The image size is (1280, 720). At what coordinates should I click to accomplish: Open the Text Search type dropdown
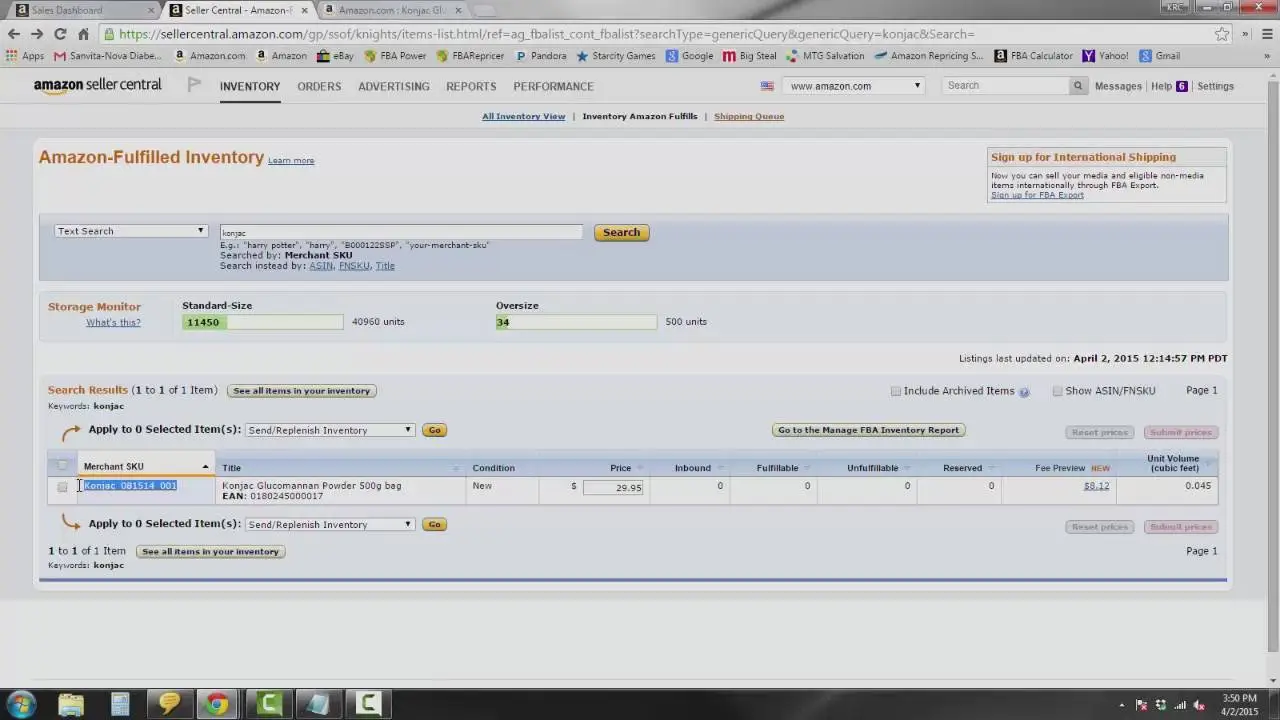click(131, 231)
